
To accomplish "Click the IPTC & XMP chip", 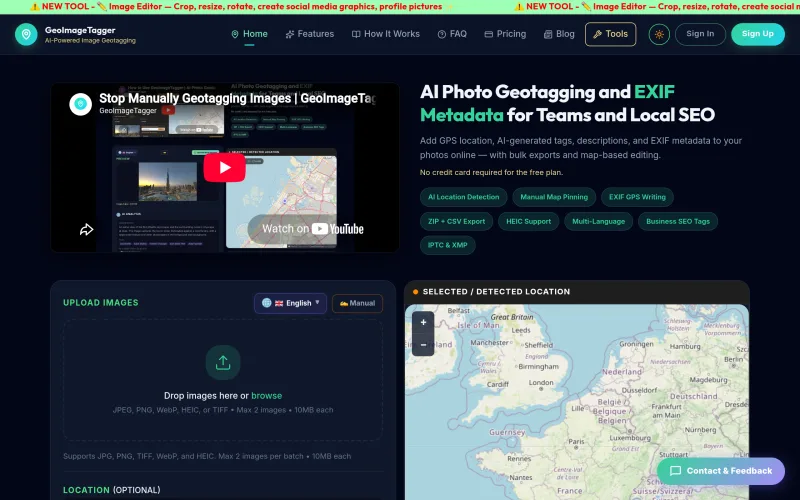I will [447, 245].
